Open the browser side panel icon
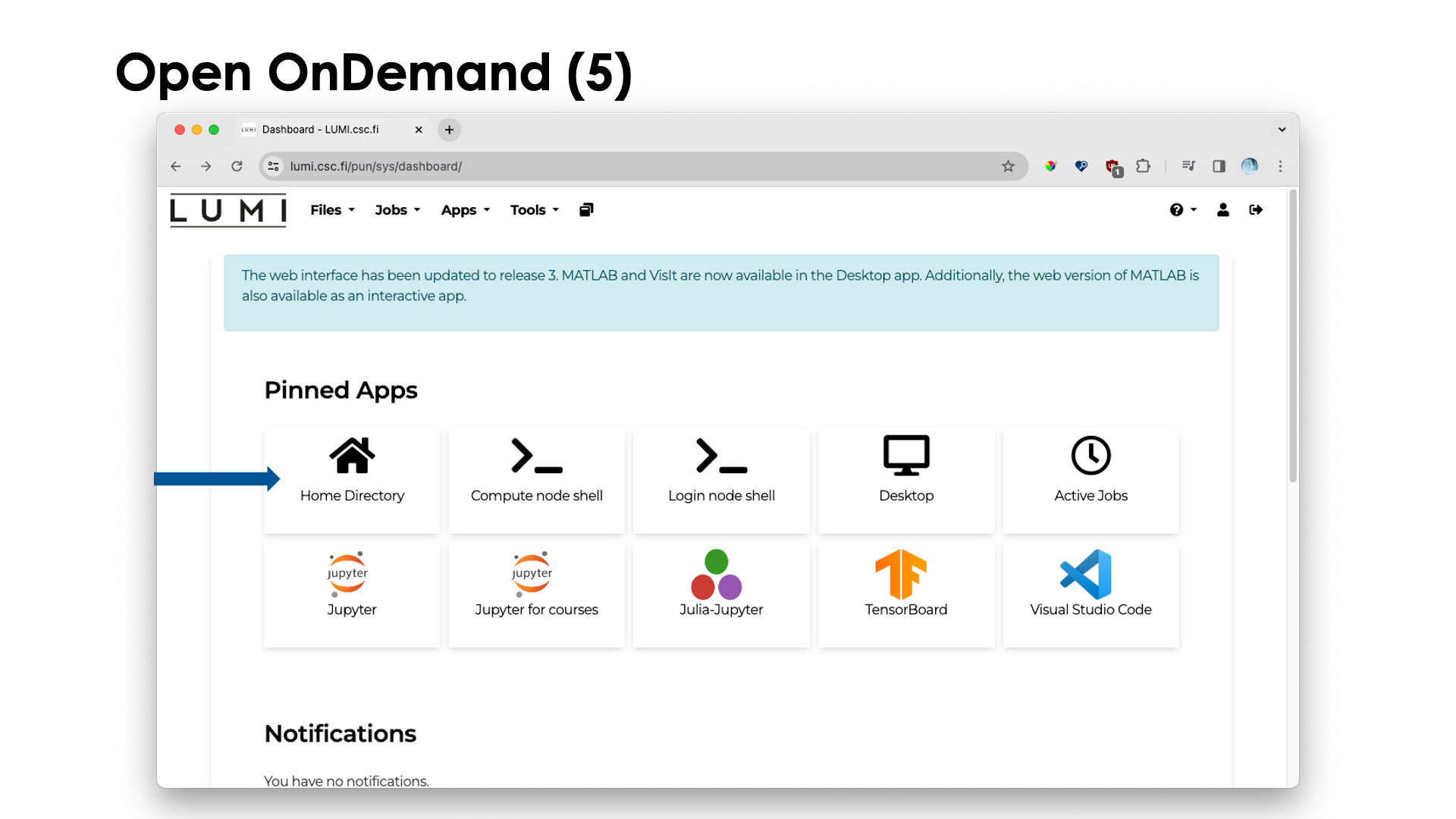This screenshot has width=1456, height=819. (1219, 166)
